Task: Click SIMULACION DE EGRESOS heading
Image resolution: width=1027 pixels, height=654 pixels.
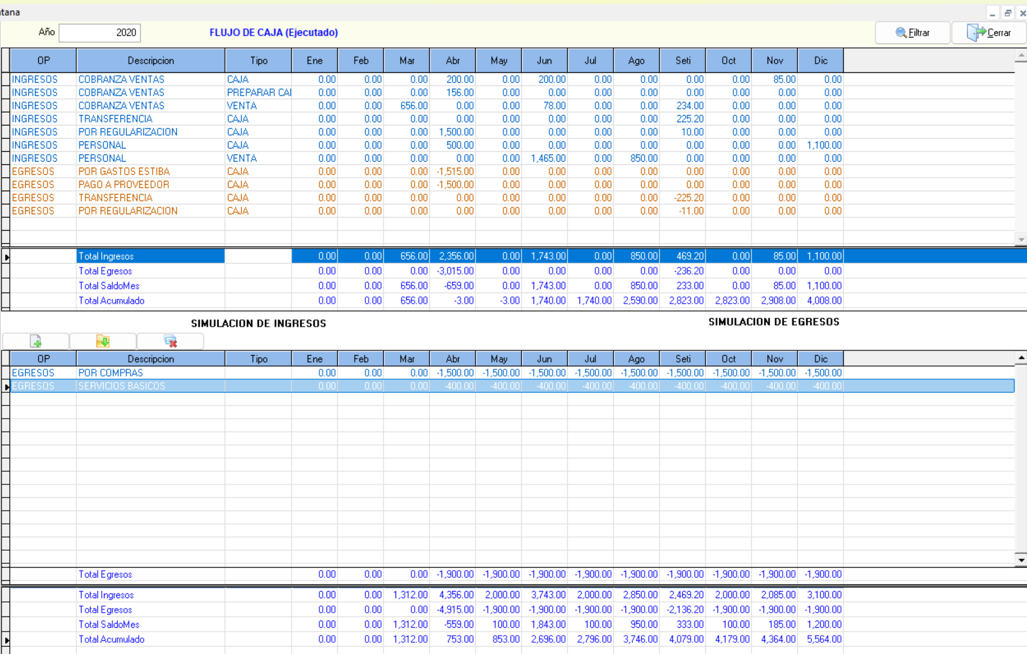Action: (x=774, y=322)
